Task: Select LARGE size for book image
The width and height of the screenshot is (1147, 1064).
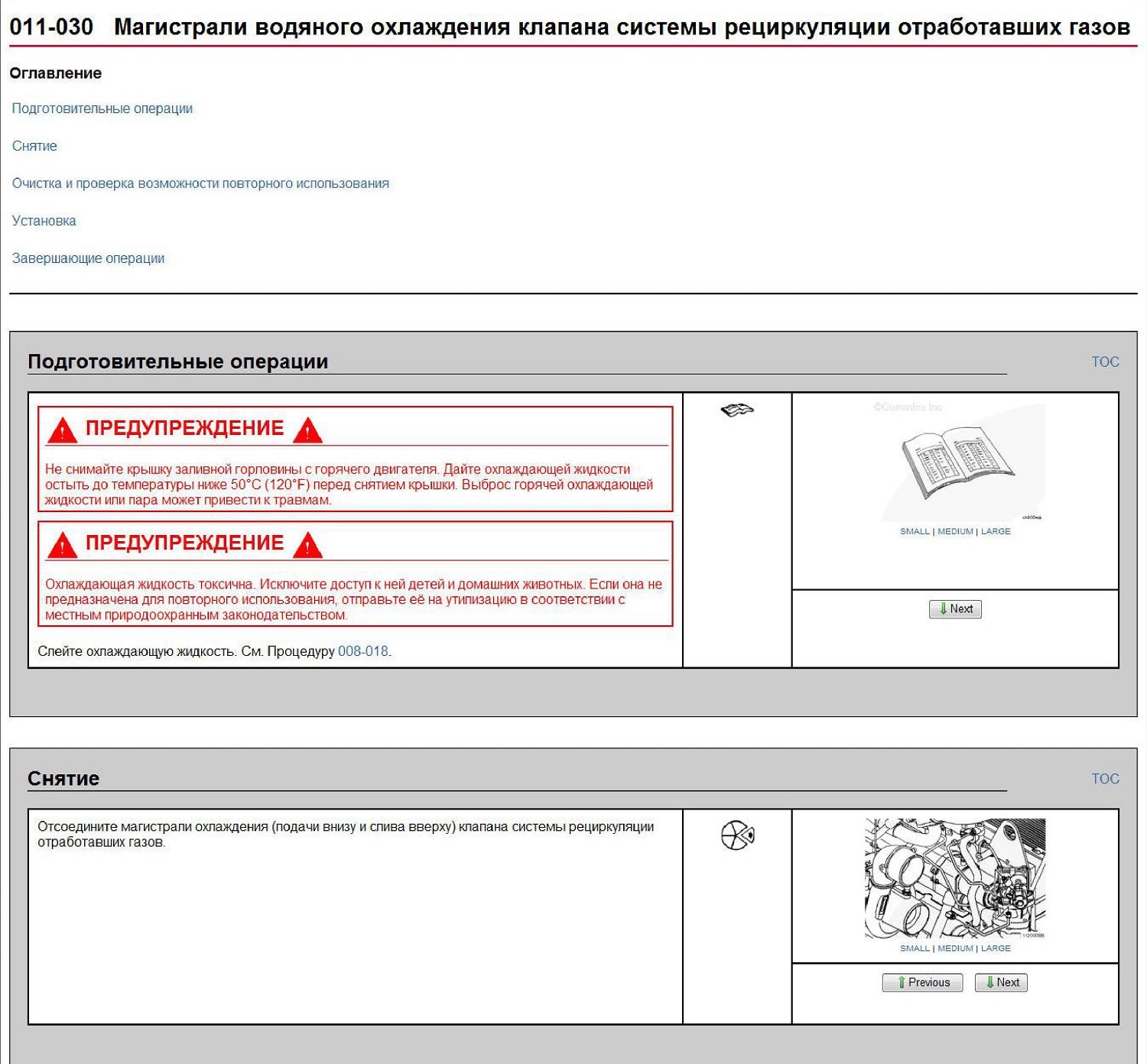Action: coord(996,531)
